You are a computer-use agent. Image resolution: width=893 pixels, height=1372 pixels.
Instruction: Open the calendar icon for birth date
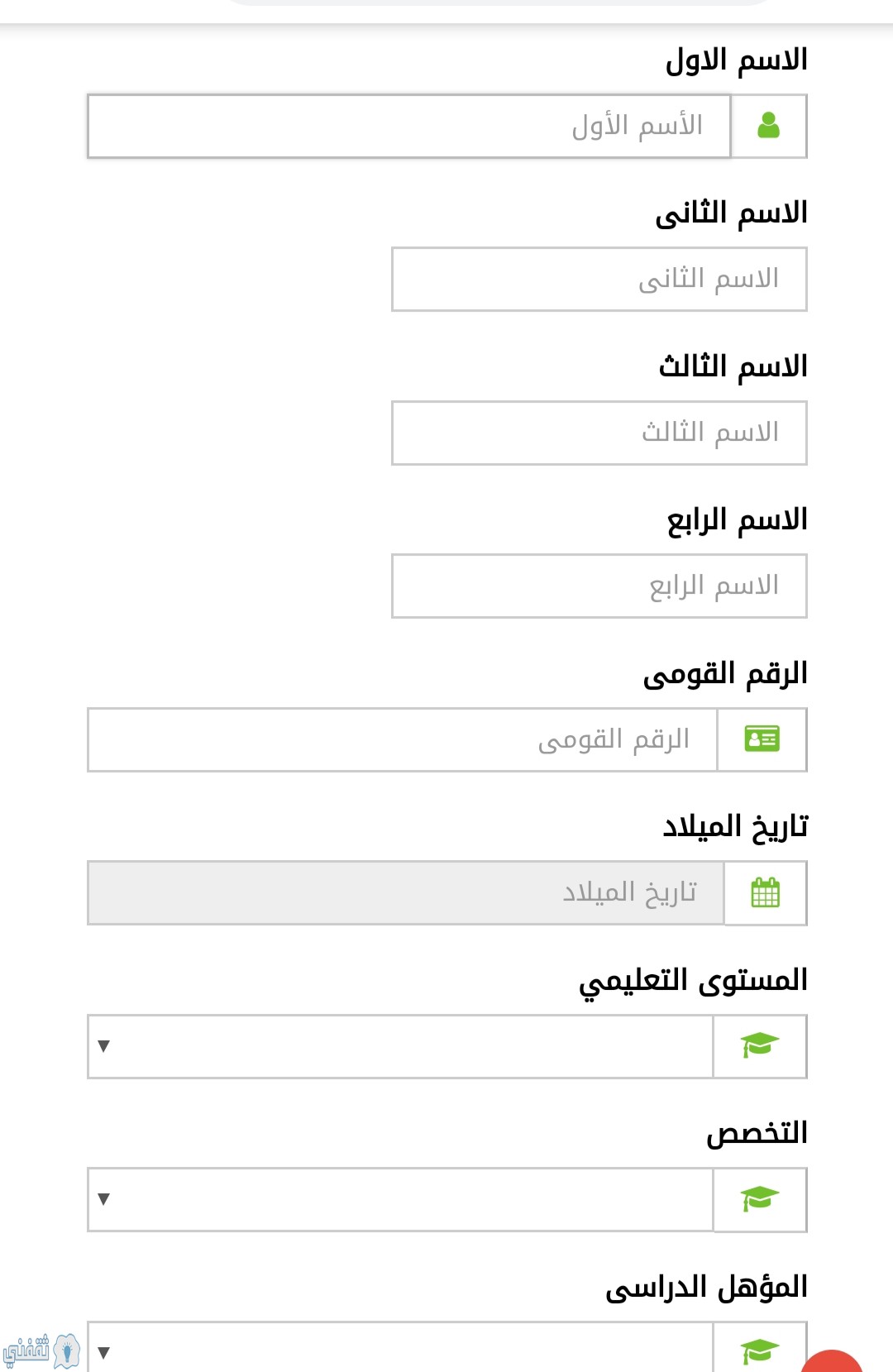click(x=766, y=892)
